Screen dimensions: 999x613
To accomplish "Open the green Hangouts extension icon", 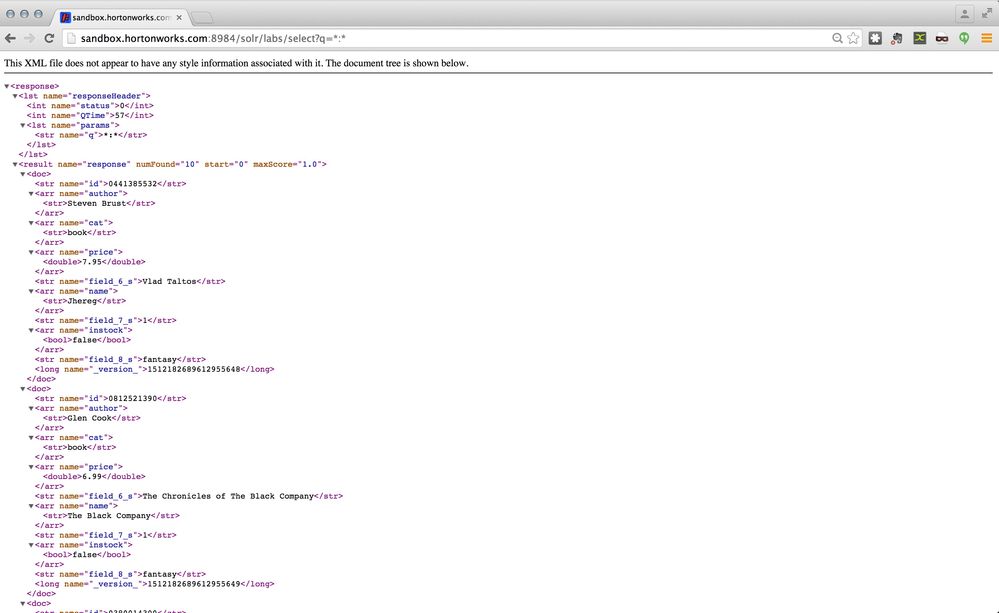I will (x=964, y=37).
